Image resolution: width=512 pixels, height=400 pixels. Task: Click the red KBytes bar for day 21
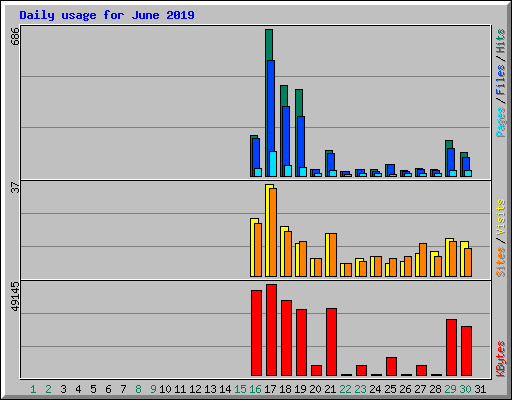click(x=331, y=342)
